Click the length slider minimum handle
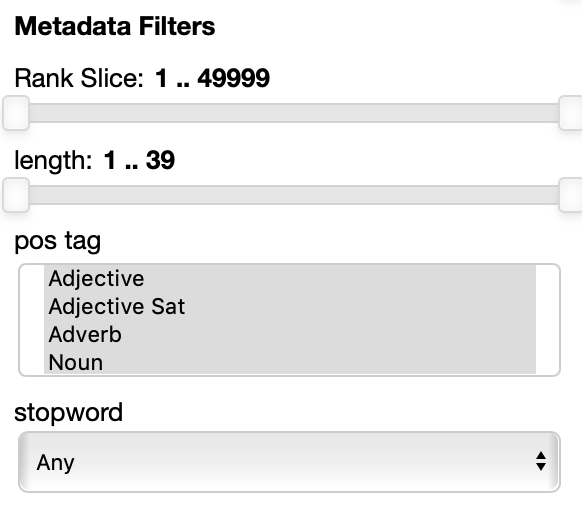 (16, 195)
